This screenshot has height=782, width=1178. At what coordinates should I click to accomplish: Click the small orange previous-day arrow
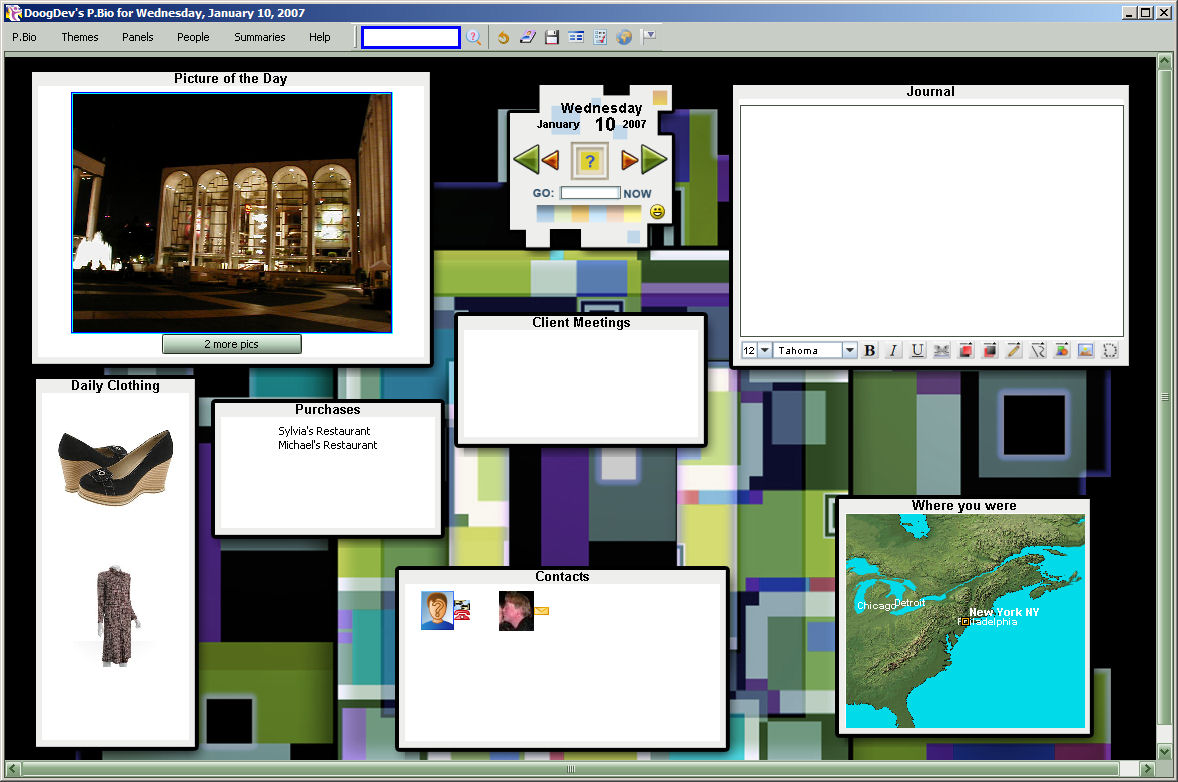point(550,159)
